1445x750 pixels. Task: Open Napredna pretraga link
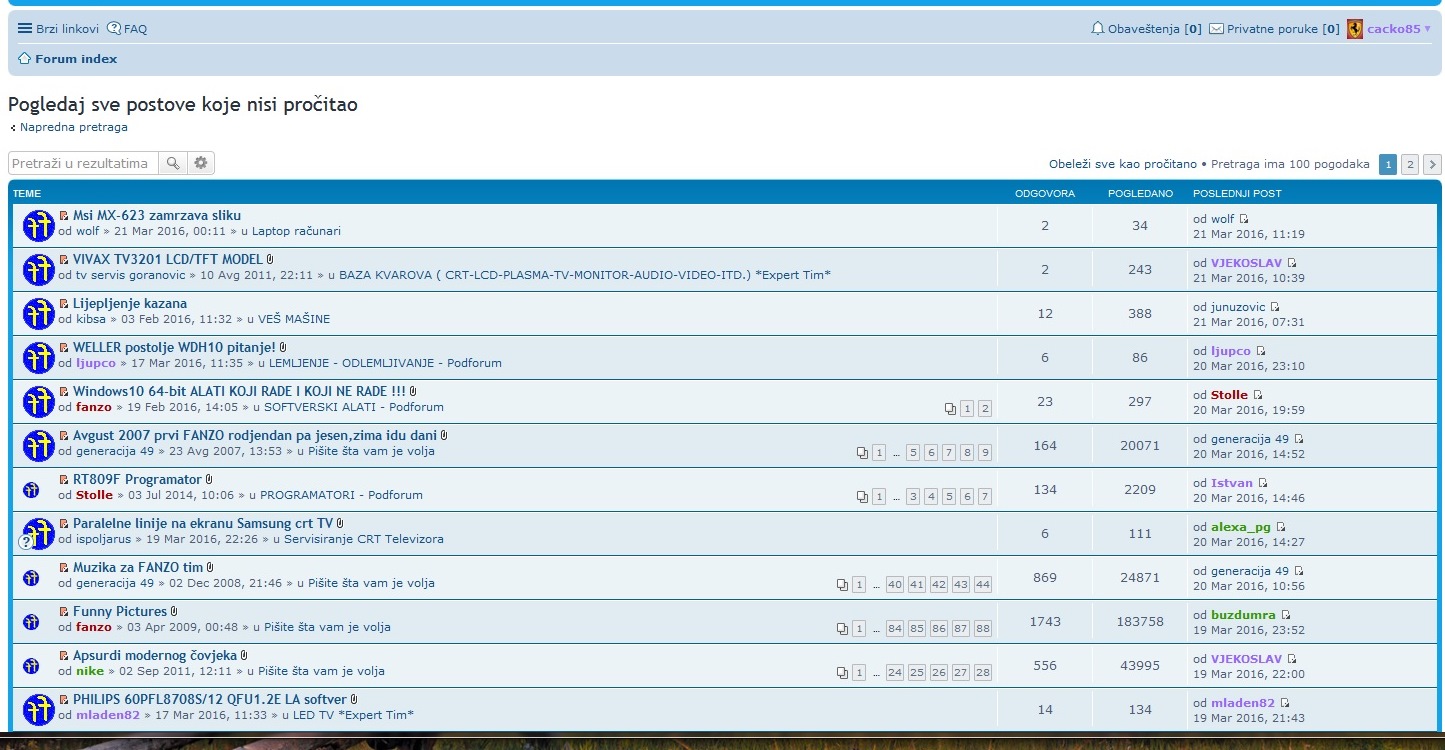(x=73, y=127)
